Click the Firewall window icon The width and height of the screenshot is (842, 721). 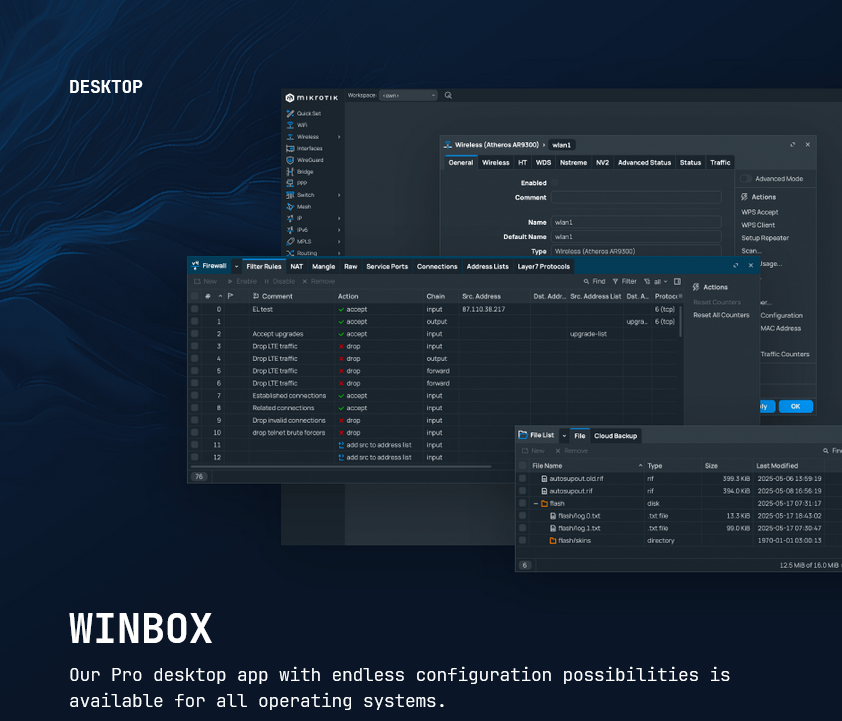[x=195, y=266]
